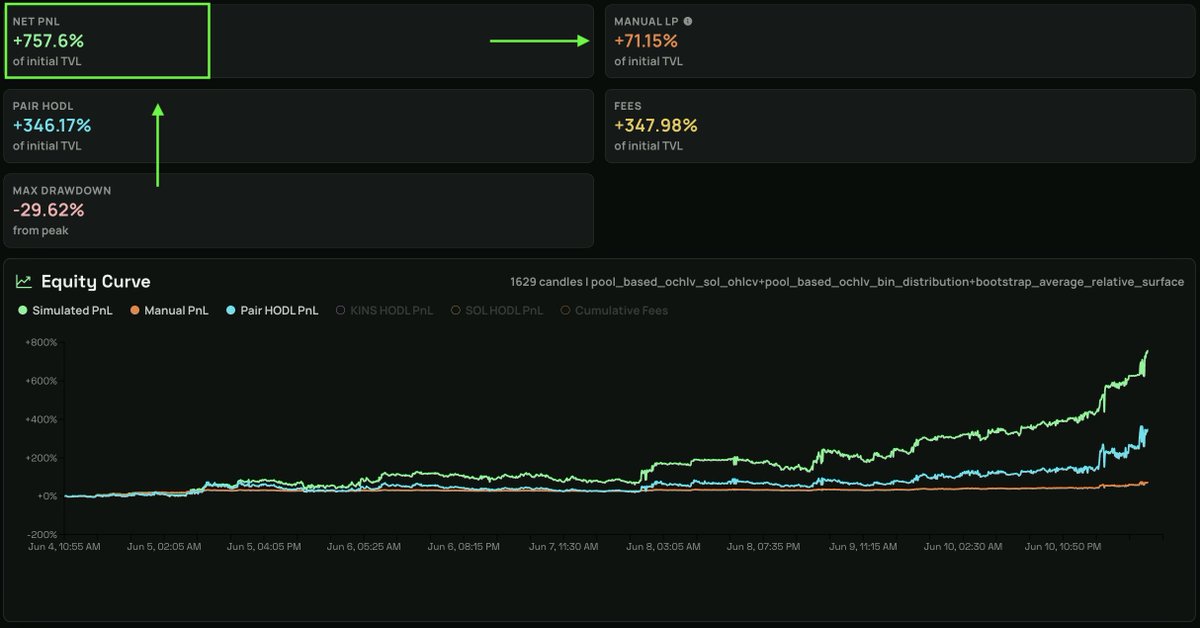Select the Net PnL +757.6% value
Viewport: 1200px width, 628px height.
[x=48, y=41]
